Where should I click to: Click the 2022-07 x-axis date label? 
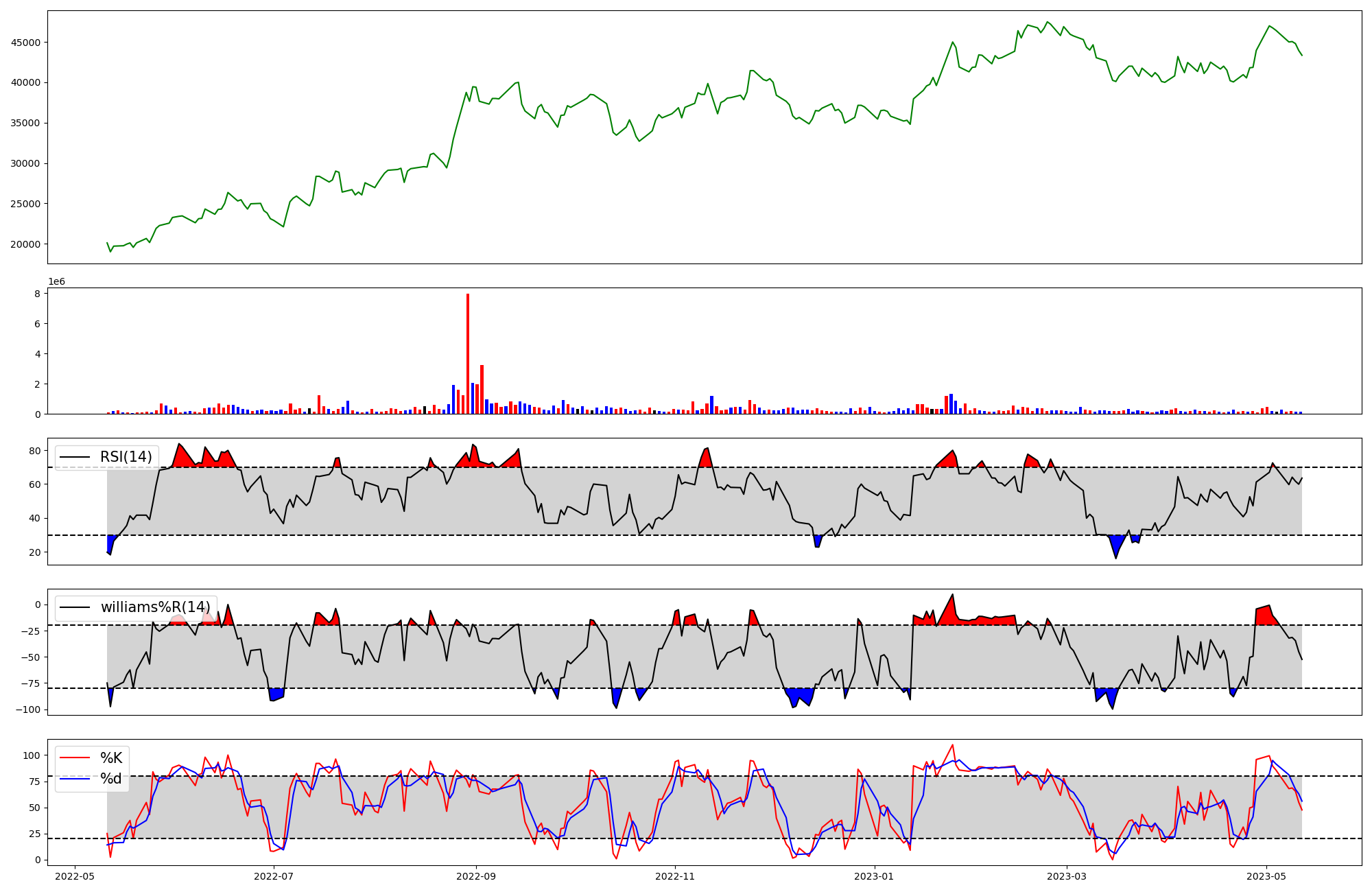point(274,876)
